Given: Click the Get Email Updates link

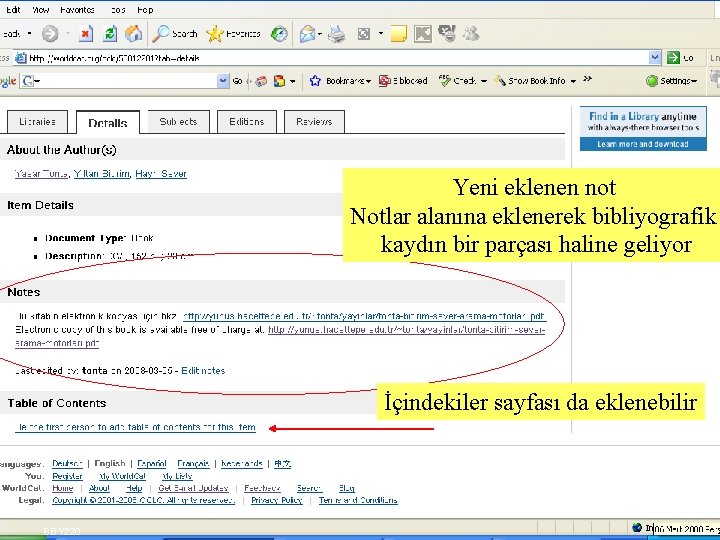Looking at the screenshot, I should point(193,488).
